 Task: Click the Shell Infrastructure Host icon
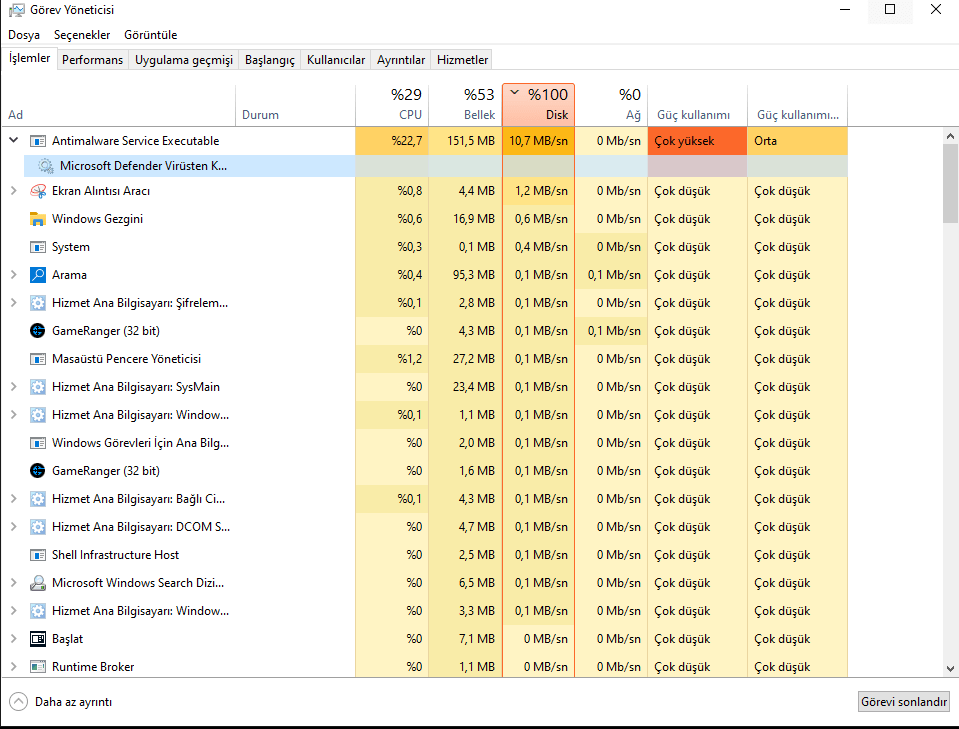coord(38,555)
